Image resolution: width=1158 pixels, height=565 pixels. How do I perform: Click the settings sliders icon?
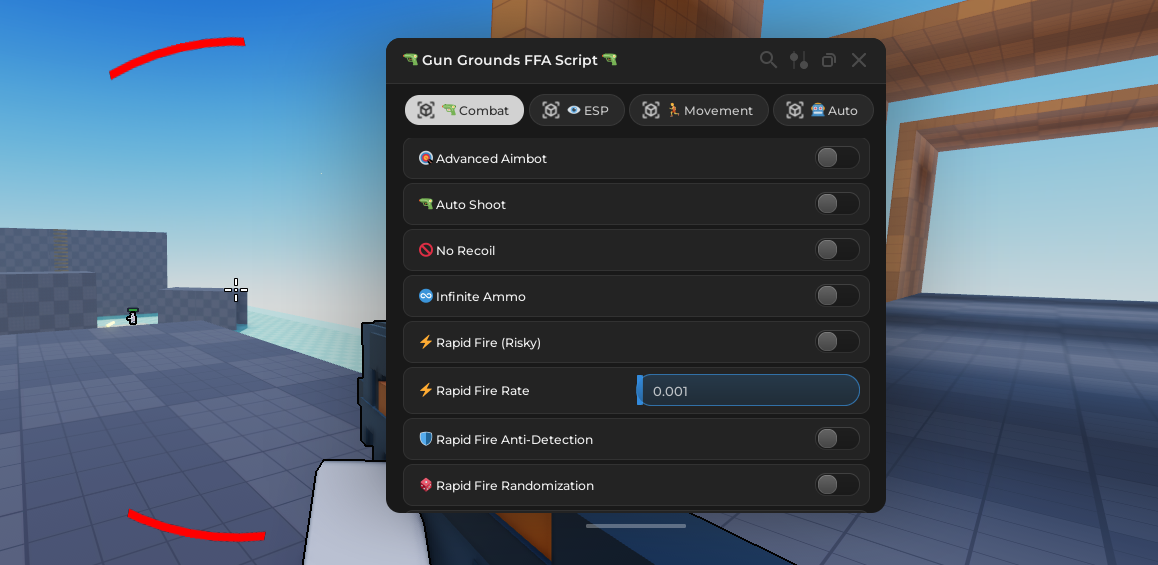pyautogui.click(x=798, y=60)
